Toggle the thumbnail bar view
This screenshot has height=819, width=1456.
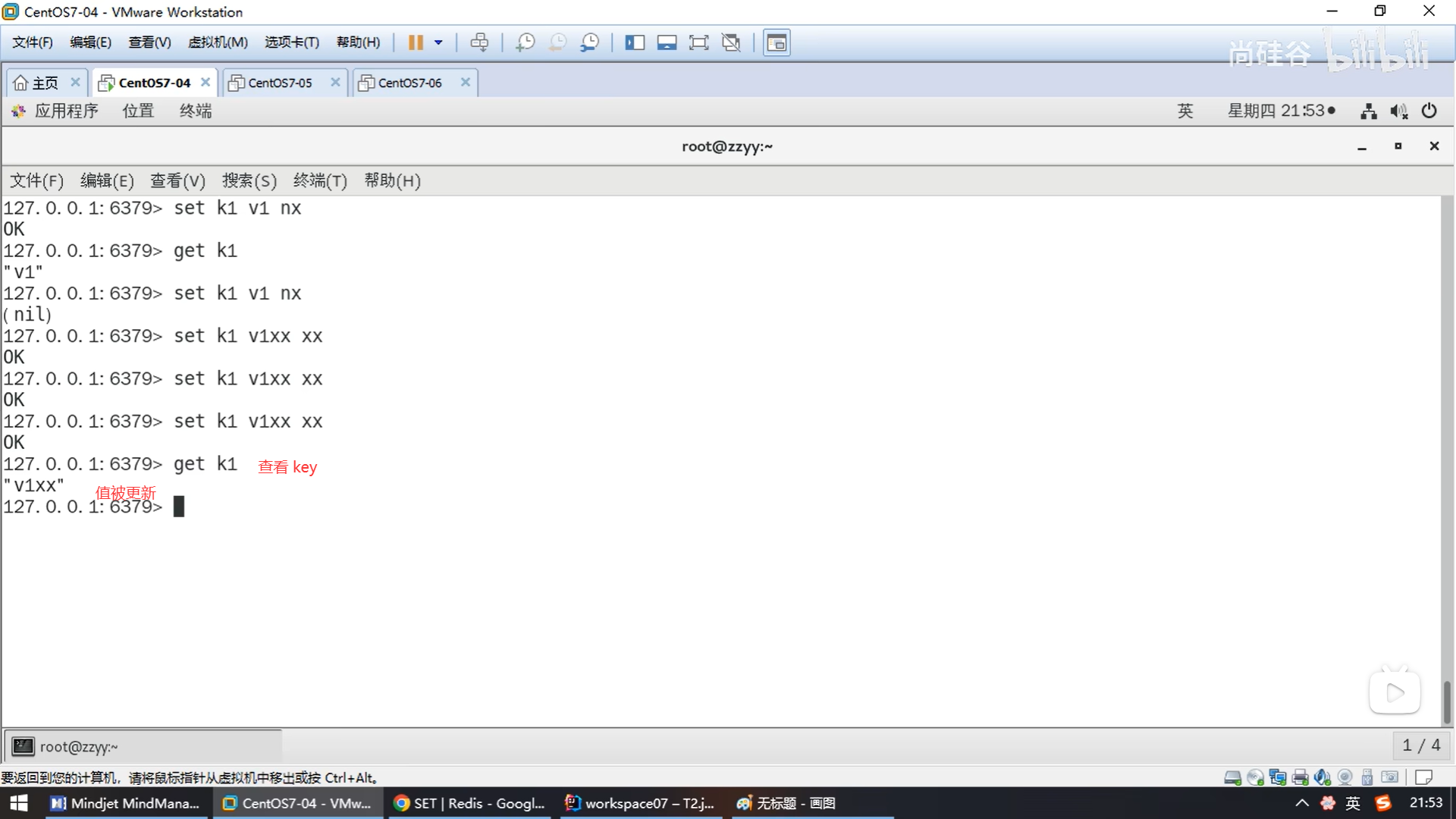click(667, 42)
